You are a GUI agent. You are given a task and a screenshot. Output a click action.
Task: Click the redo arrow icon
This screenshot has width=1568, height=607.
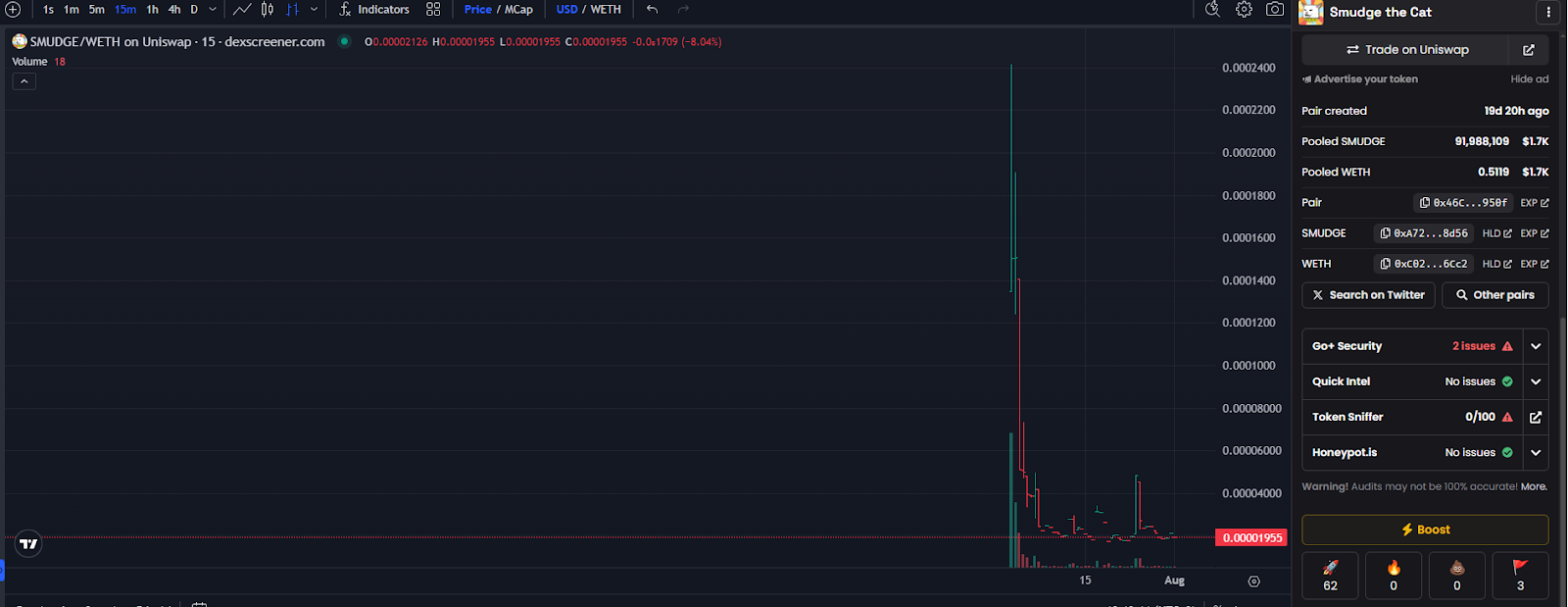(684, 10)
